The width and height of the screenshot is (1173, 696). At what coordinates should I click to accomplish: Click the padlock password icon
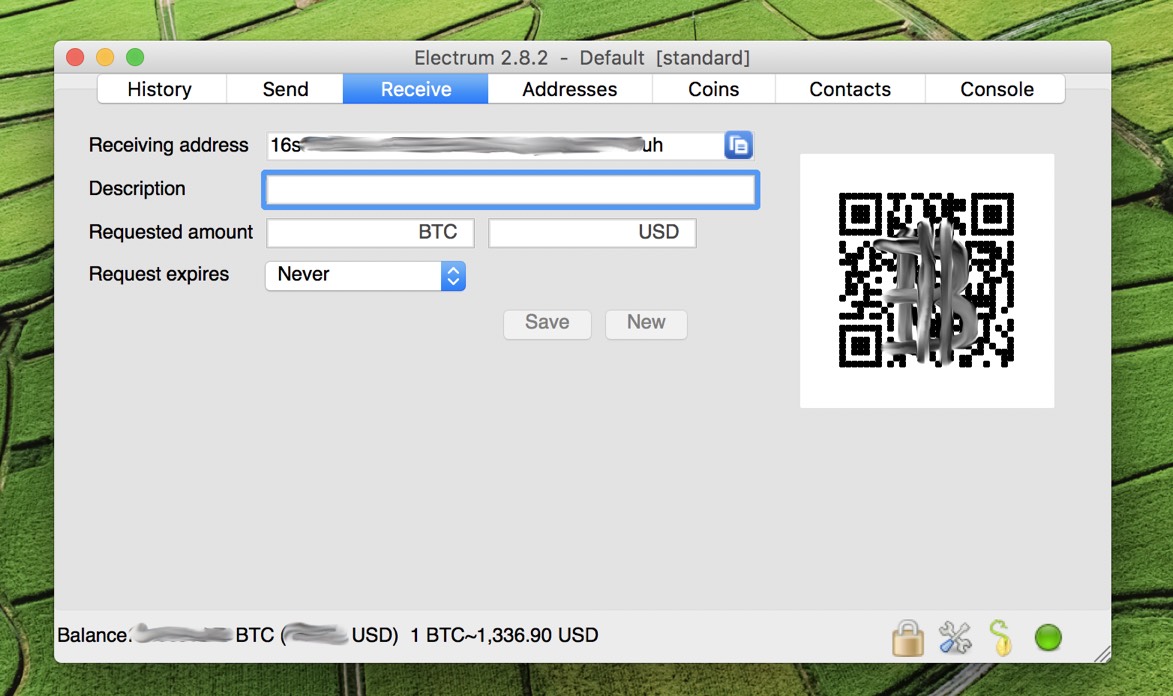coord(907,638)
